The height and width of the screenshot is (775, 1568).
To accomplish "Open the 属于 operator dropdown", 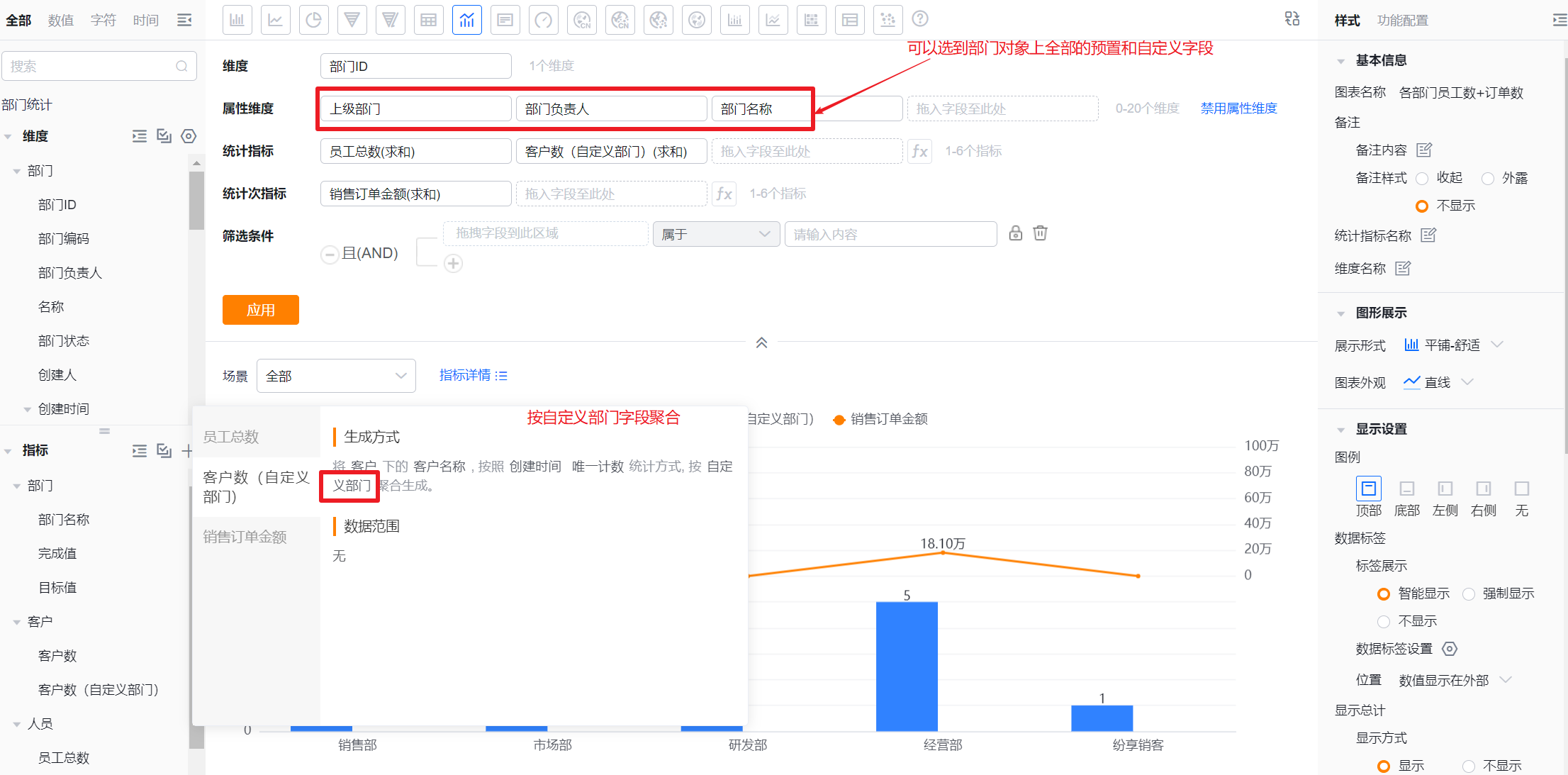I will pyautogui.click(x=716, y=234).
